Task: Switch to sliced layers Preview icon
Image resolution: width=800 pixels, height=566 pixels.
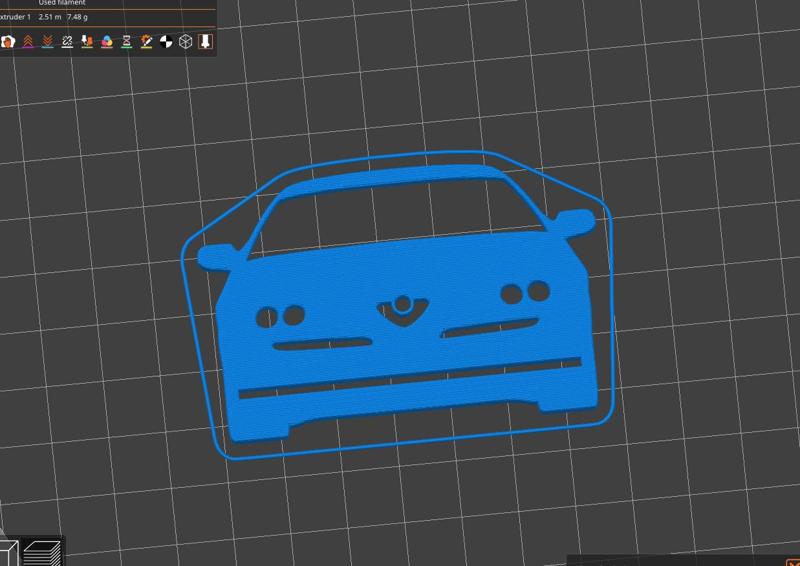Action: tap(43, 553)
